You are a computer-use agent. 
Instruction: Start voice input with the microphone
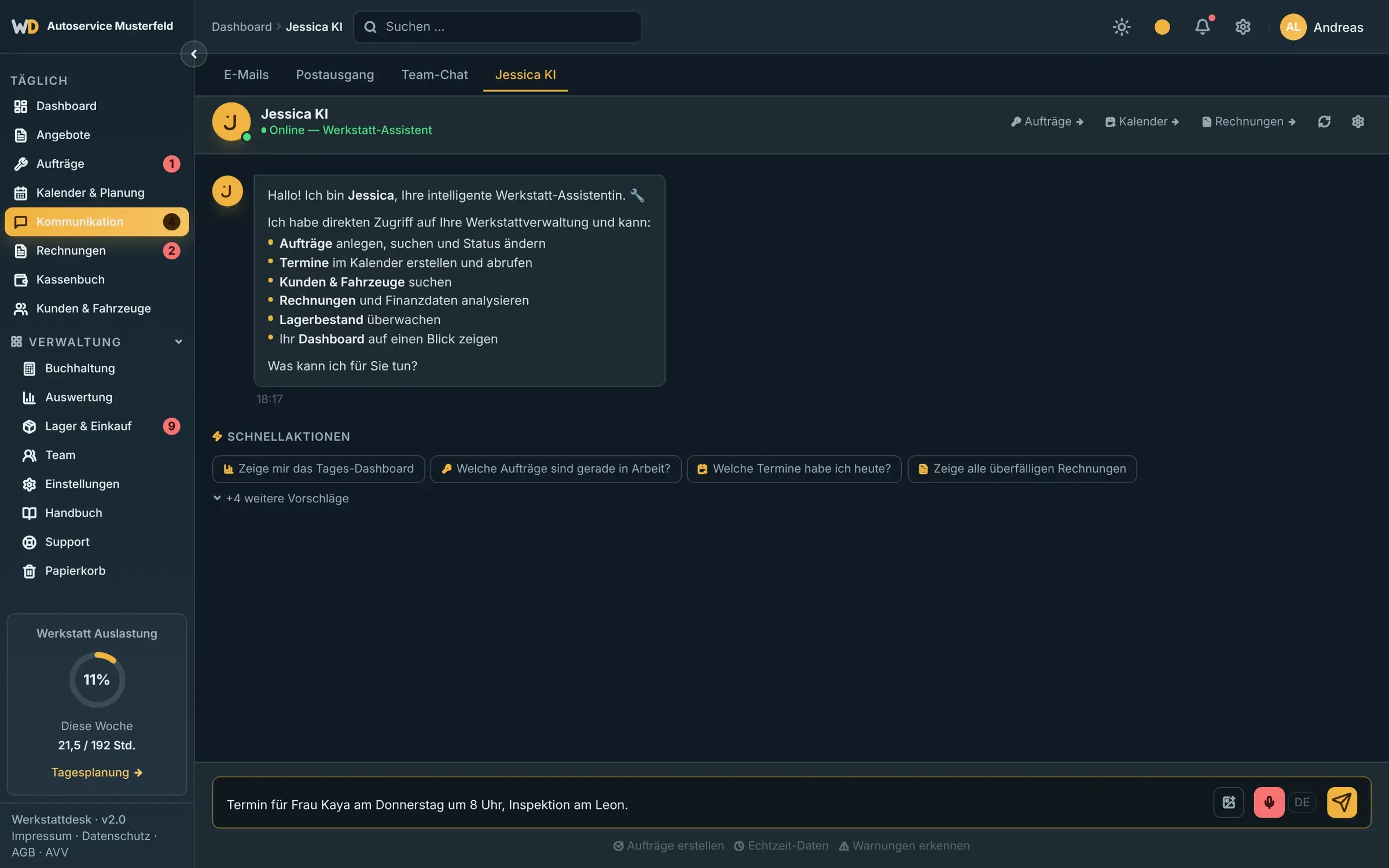1269,802
